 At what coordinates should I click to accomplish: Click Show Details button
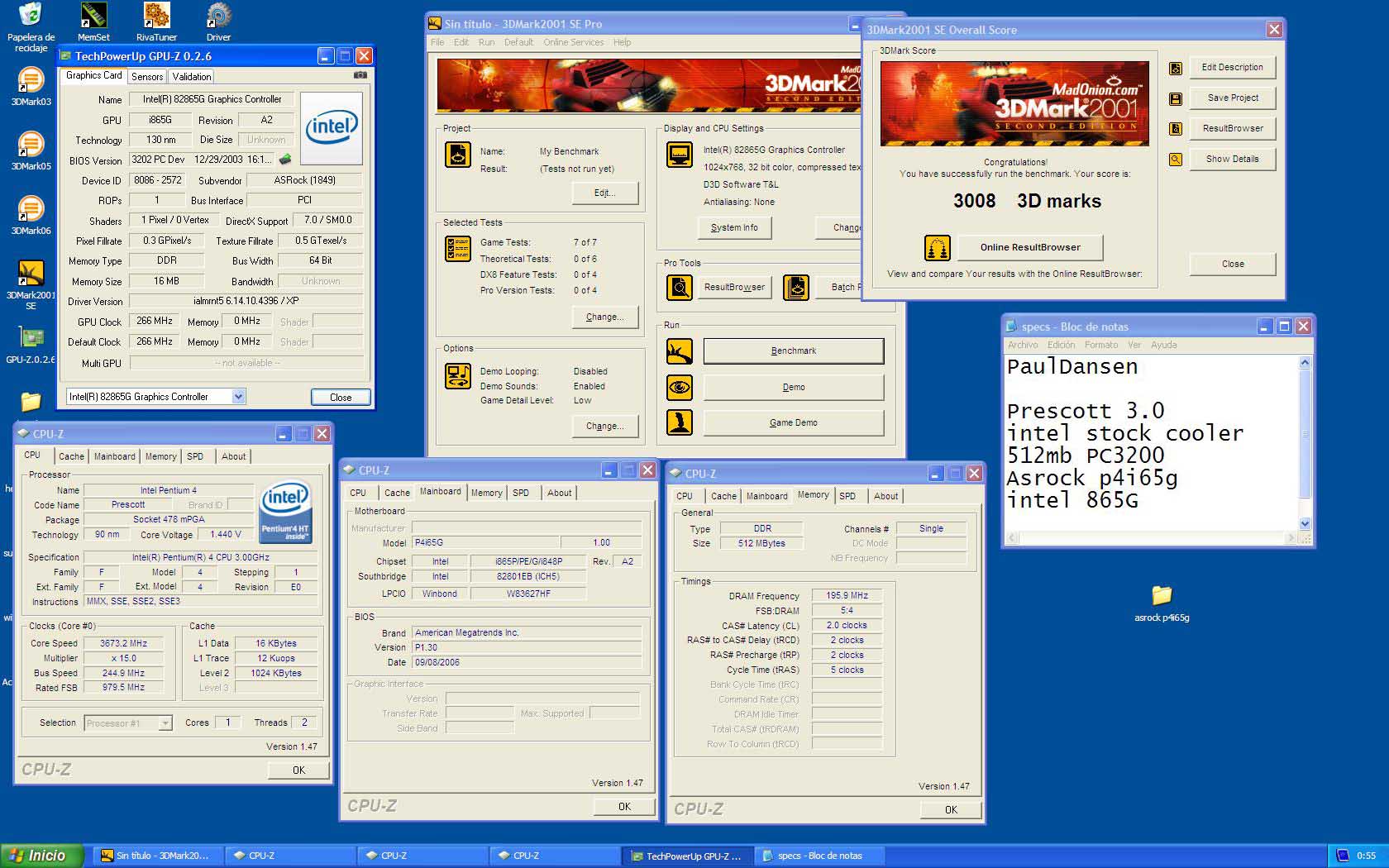pos(1233,159)
